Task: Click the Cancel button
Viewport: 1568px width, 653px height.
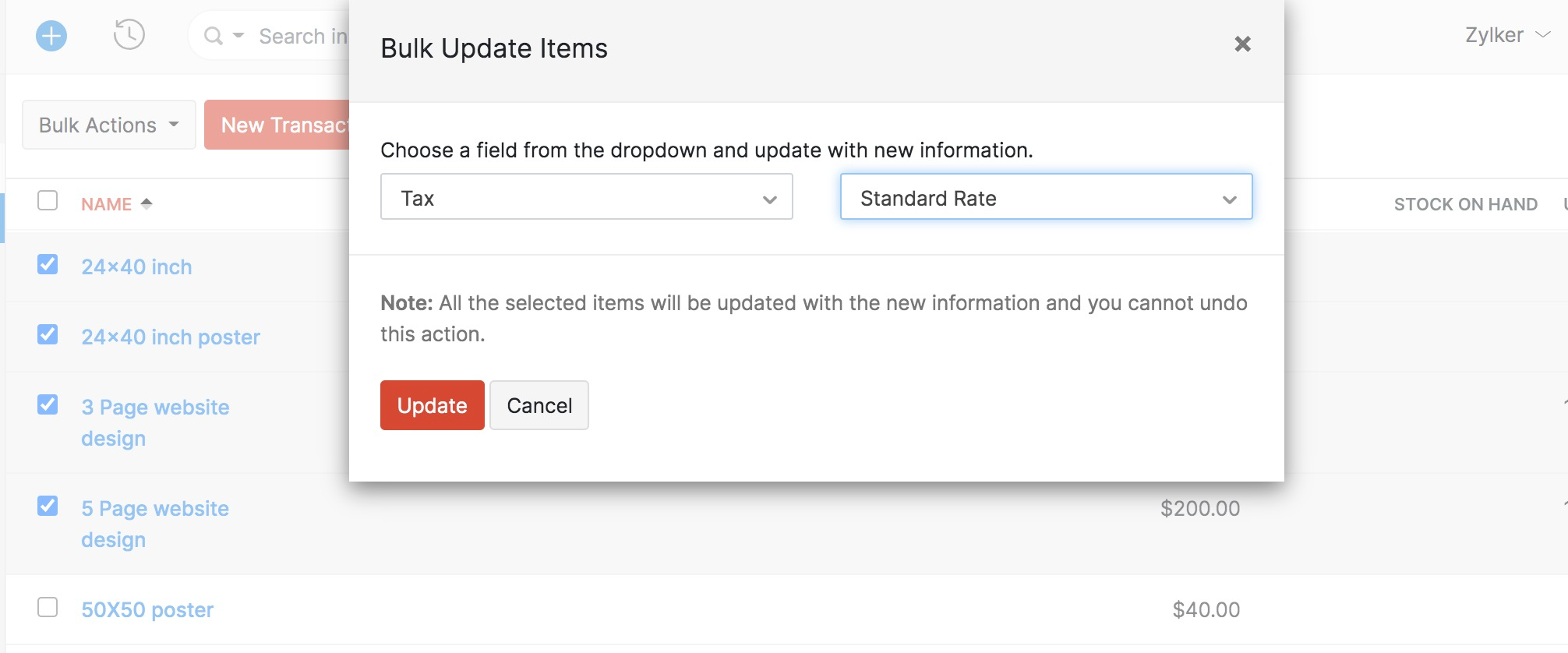Action: tap(539, 406)
